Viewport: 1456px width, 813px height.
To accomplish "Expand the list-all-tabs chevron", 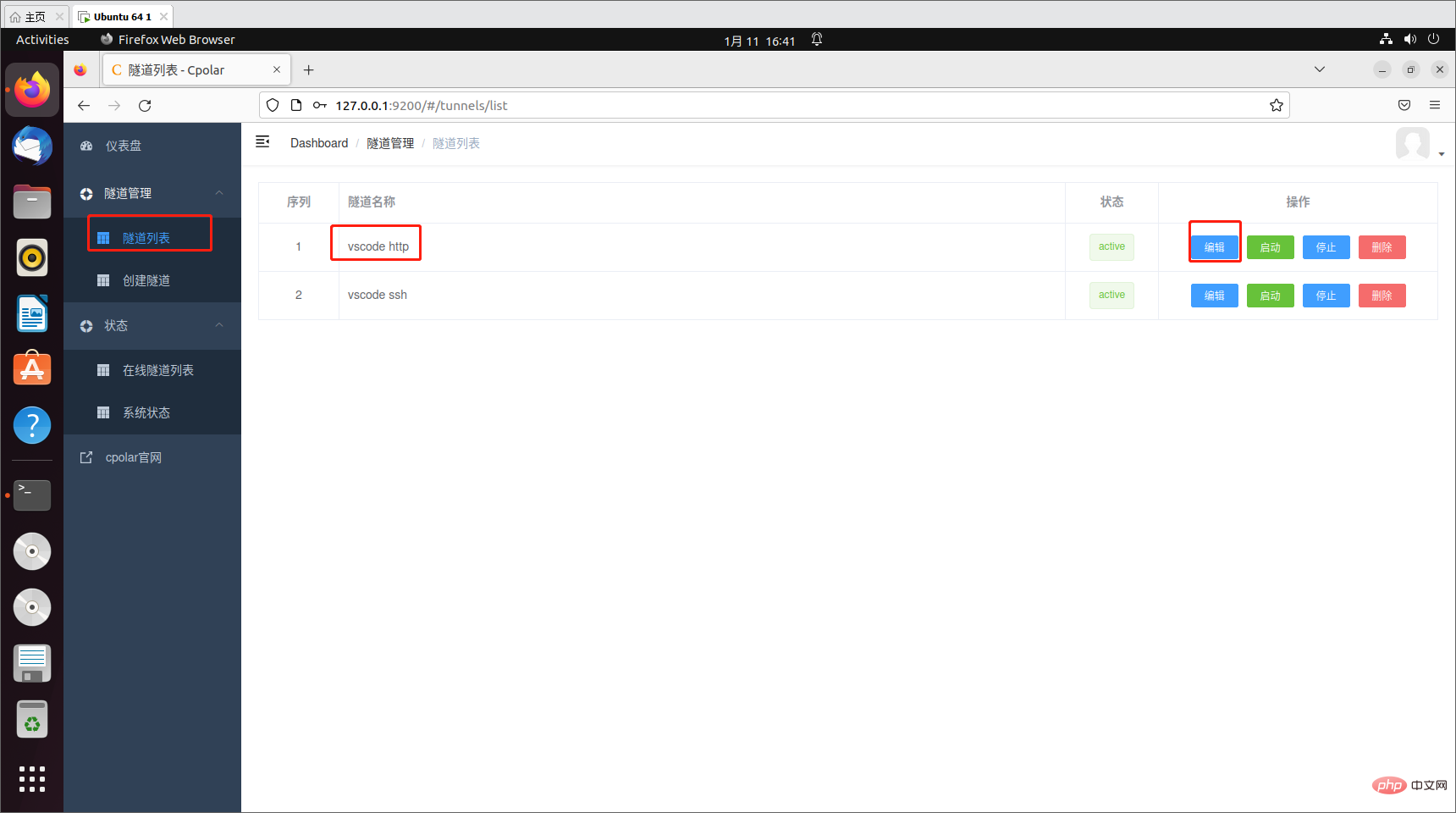I will [1320, 69].
